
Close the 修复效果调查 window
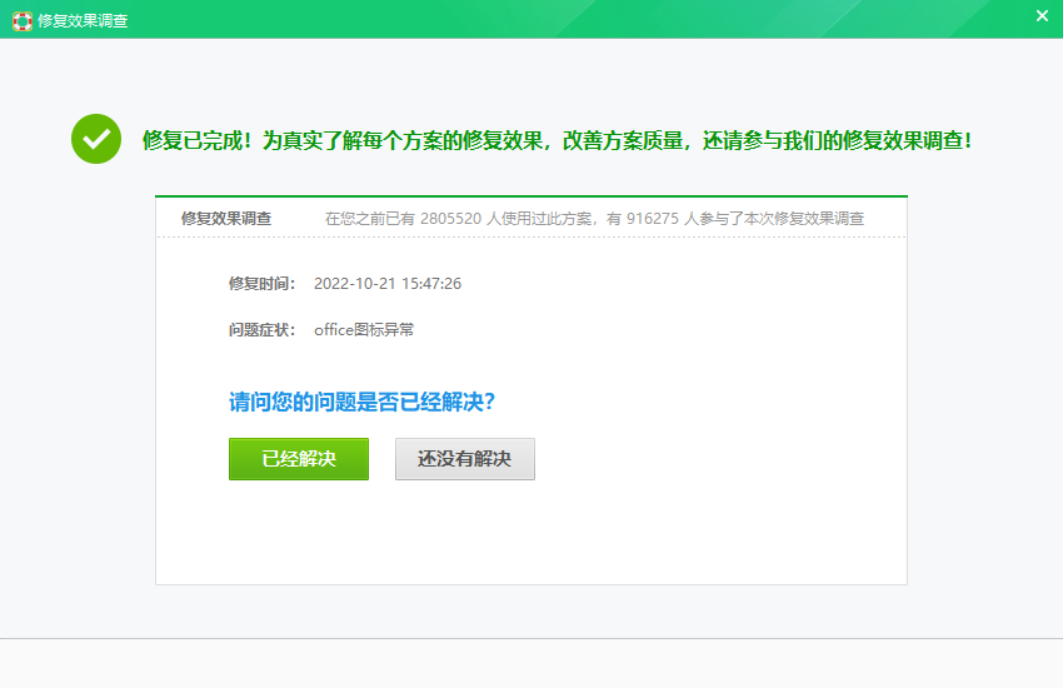pos(1042,16)
